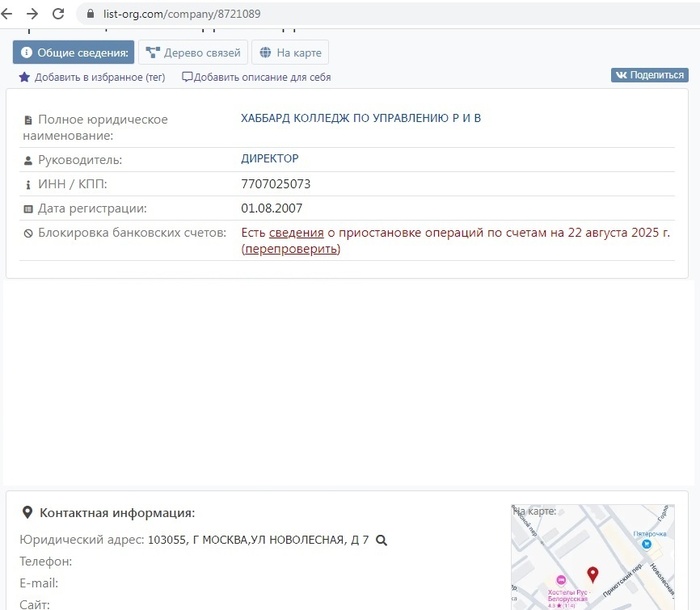Select registration date 01.08.2007
This screenshot has width=700, height=610.
tap(271, 208)
